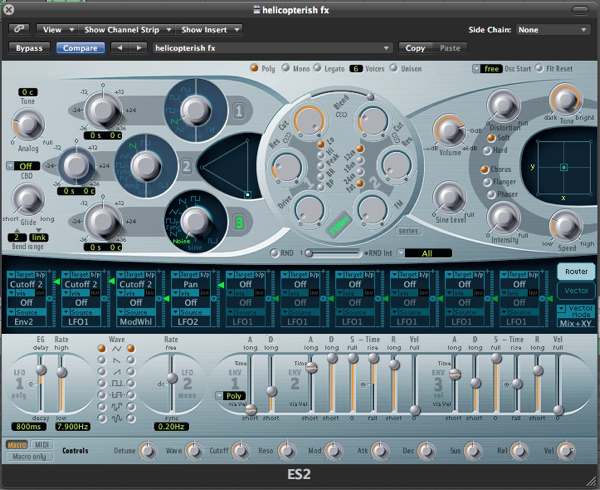The image size is (600, 490).
Task: Select Hard distortion type
Action: 487,151
